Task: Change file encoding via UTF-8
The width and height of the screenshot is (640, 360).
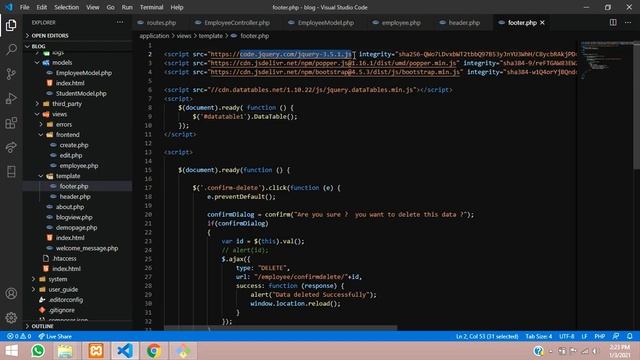Action: tap(567, 336)
